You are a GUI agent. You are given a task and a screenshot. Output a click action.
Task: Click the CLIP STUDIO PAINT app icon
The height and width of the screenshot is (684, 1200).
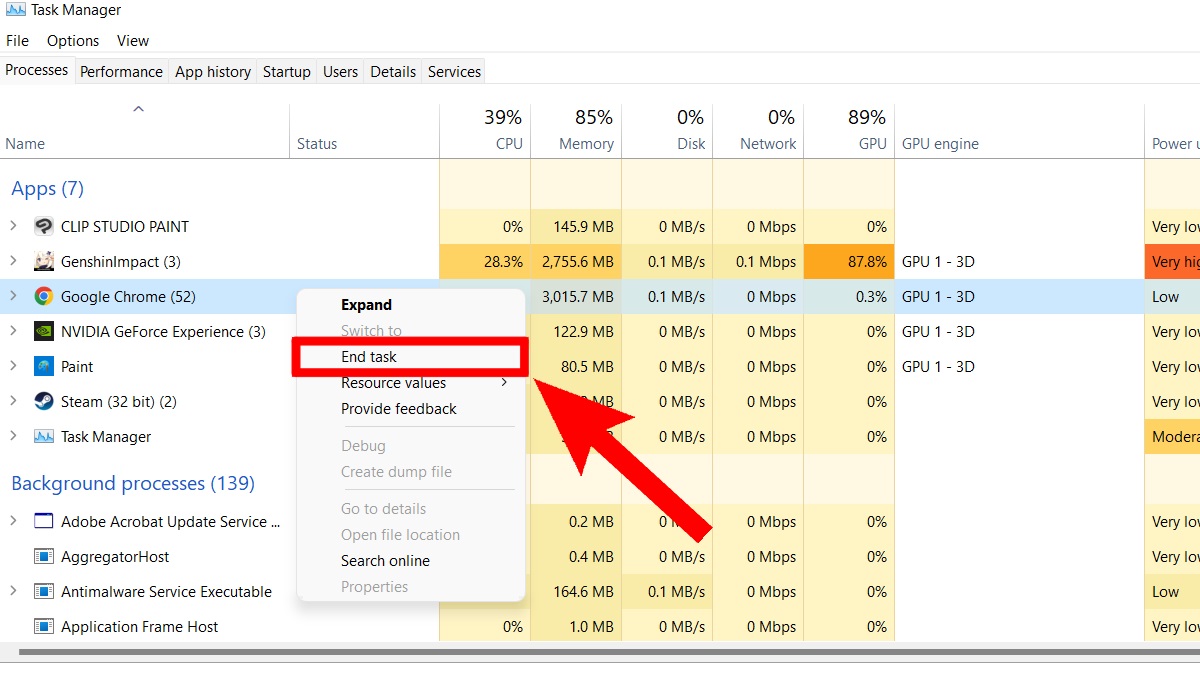coord(43,227)
